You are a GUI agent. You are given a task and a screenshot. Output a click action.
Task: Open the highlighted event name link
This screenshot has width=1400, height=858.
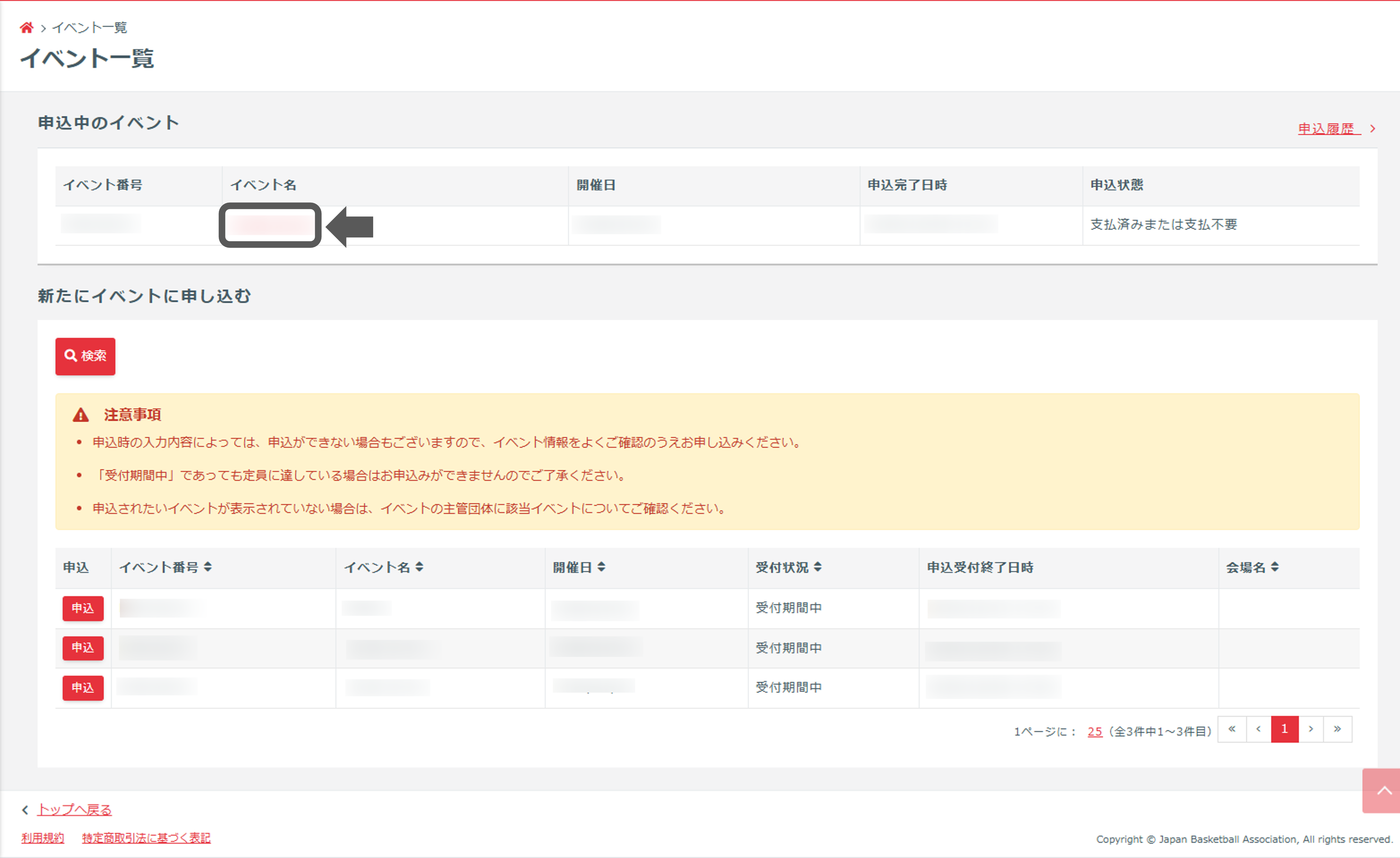[x=270, y=225]
